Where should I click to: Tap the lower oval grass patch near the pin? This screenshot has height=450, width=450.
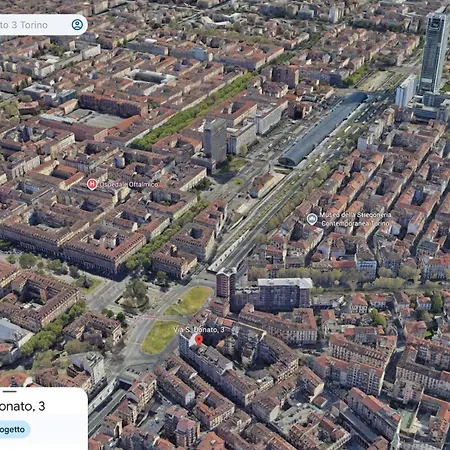pyautogui.click(x=159, y=337)
